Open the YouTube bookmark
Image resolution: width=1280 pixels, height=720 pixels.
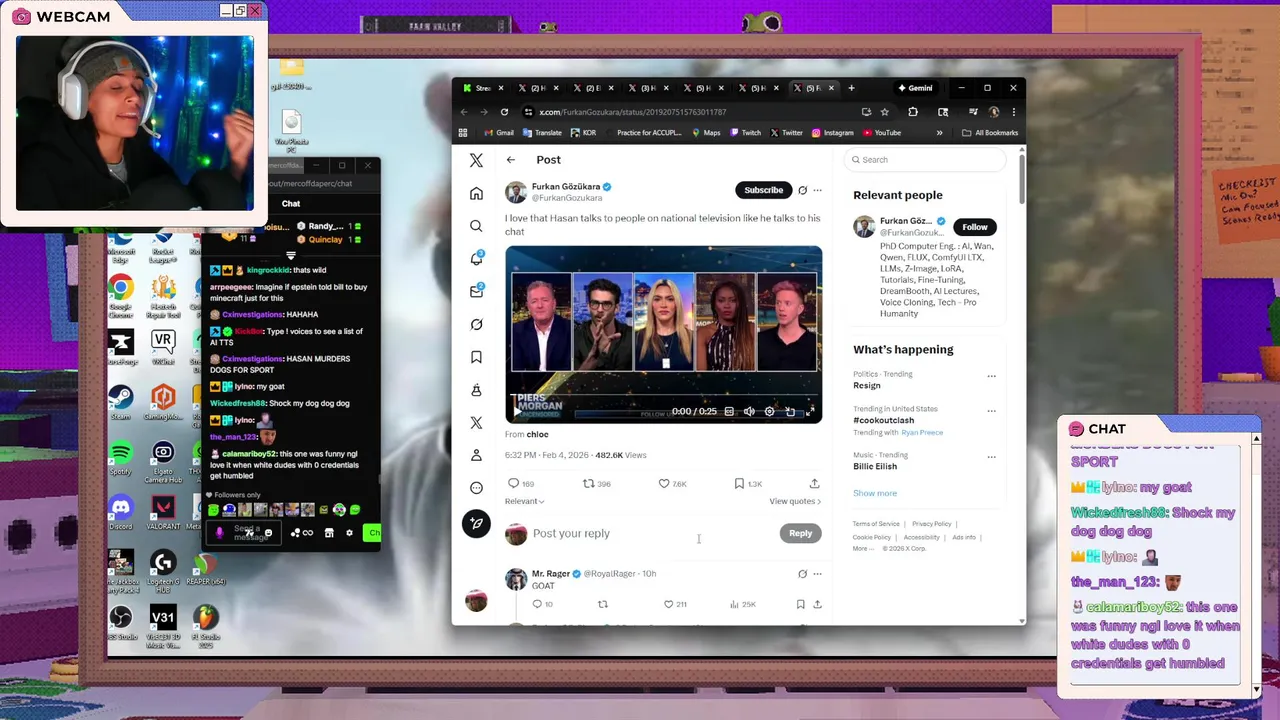click(881, 133)
